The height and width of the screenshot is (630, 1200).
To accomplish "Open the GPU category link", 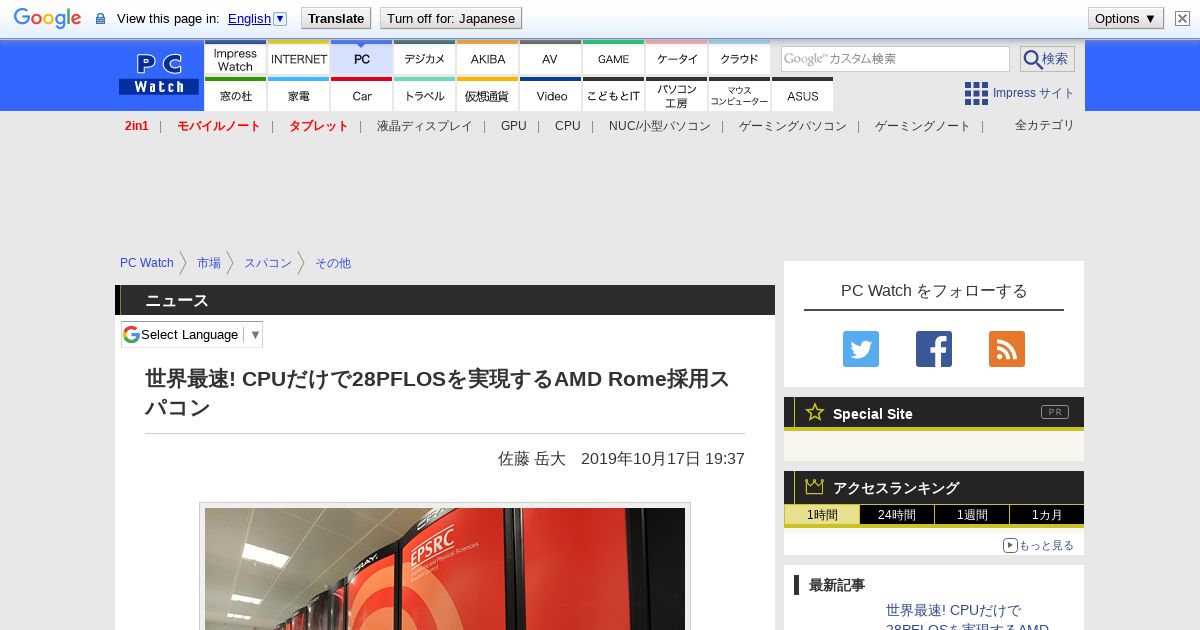I will [514, 126].
